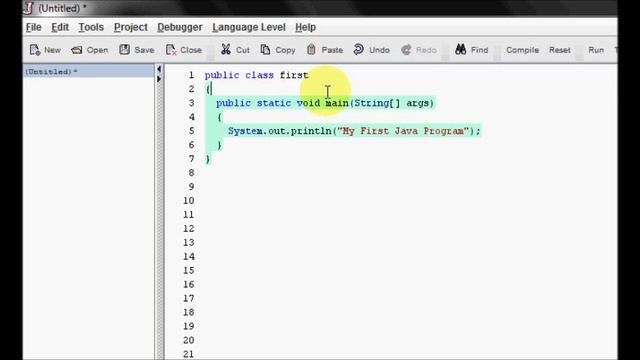Click line number 7 in gutter
Image resolution: width=640 pixels, height=360 pixels.
(191, 159)
